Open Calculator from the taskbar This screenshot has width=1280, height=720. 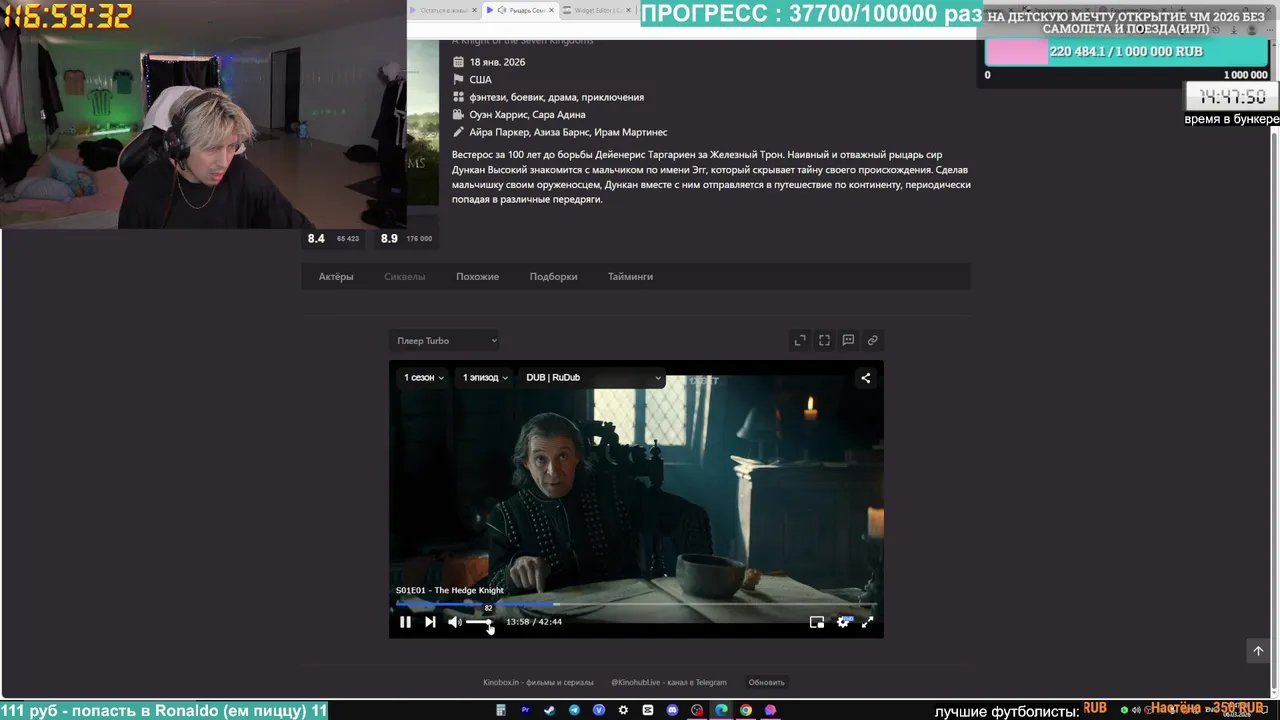tap(501, 710)
